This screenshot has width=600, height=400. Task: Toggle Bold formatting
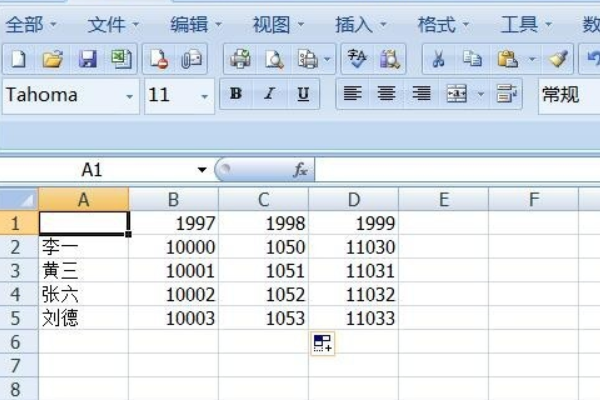[x=236, y=94]
